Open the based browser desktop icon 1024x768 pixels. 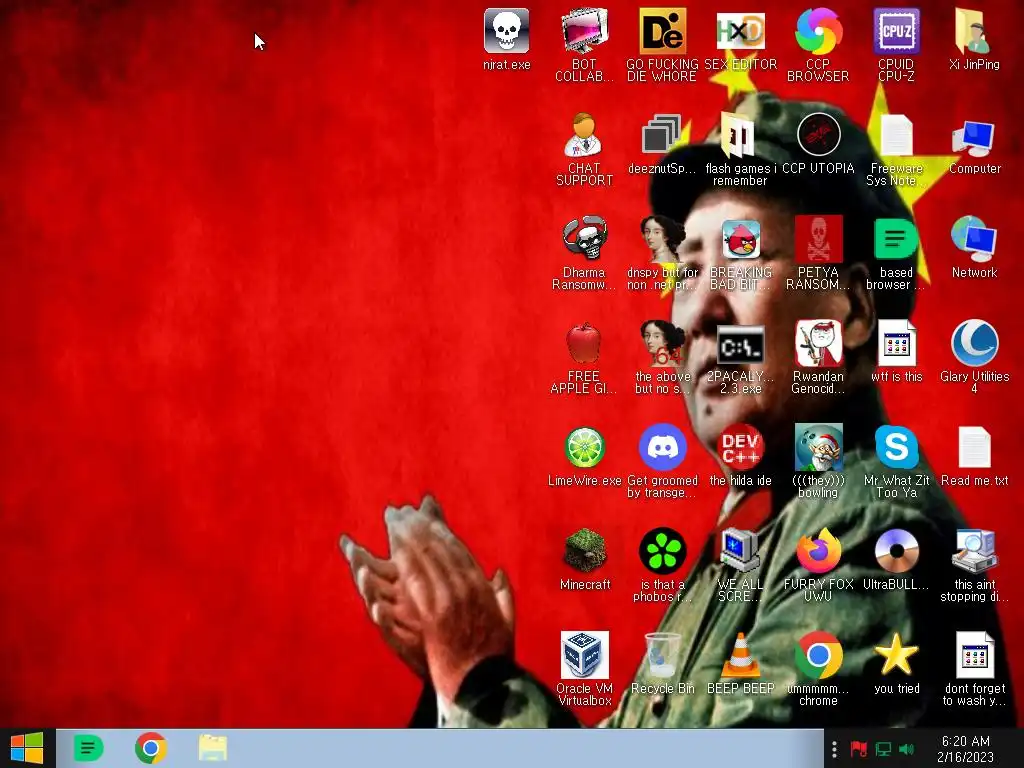(897, 238)
